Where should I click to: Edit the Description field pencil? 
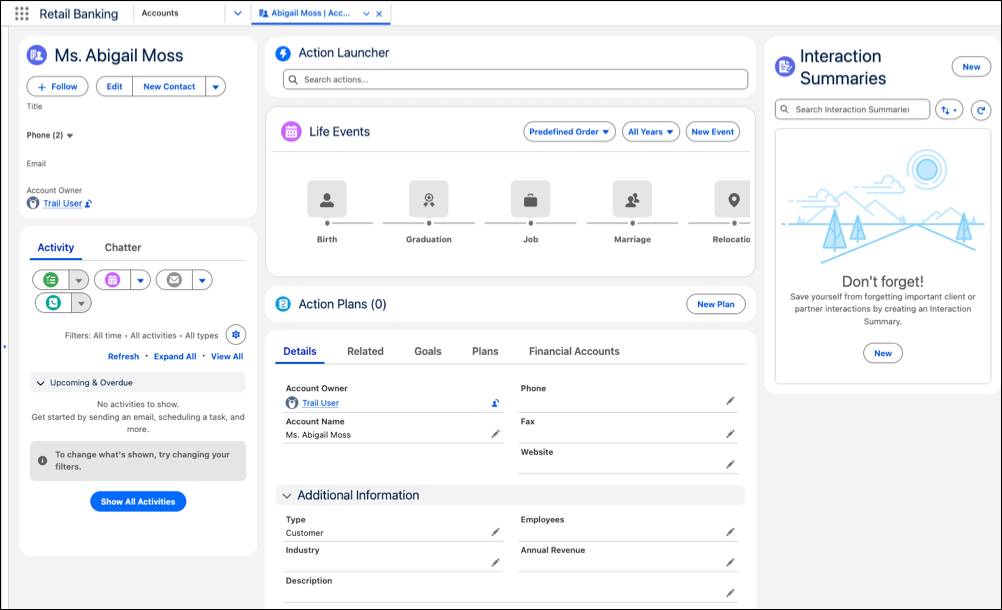tap(730, 593)
